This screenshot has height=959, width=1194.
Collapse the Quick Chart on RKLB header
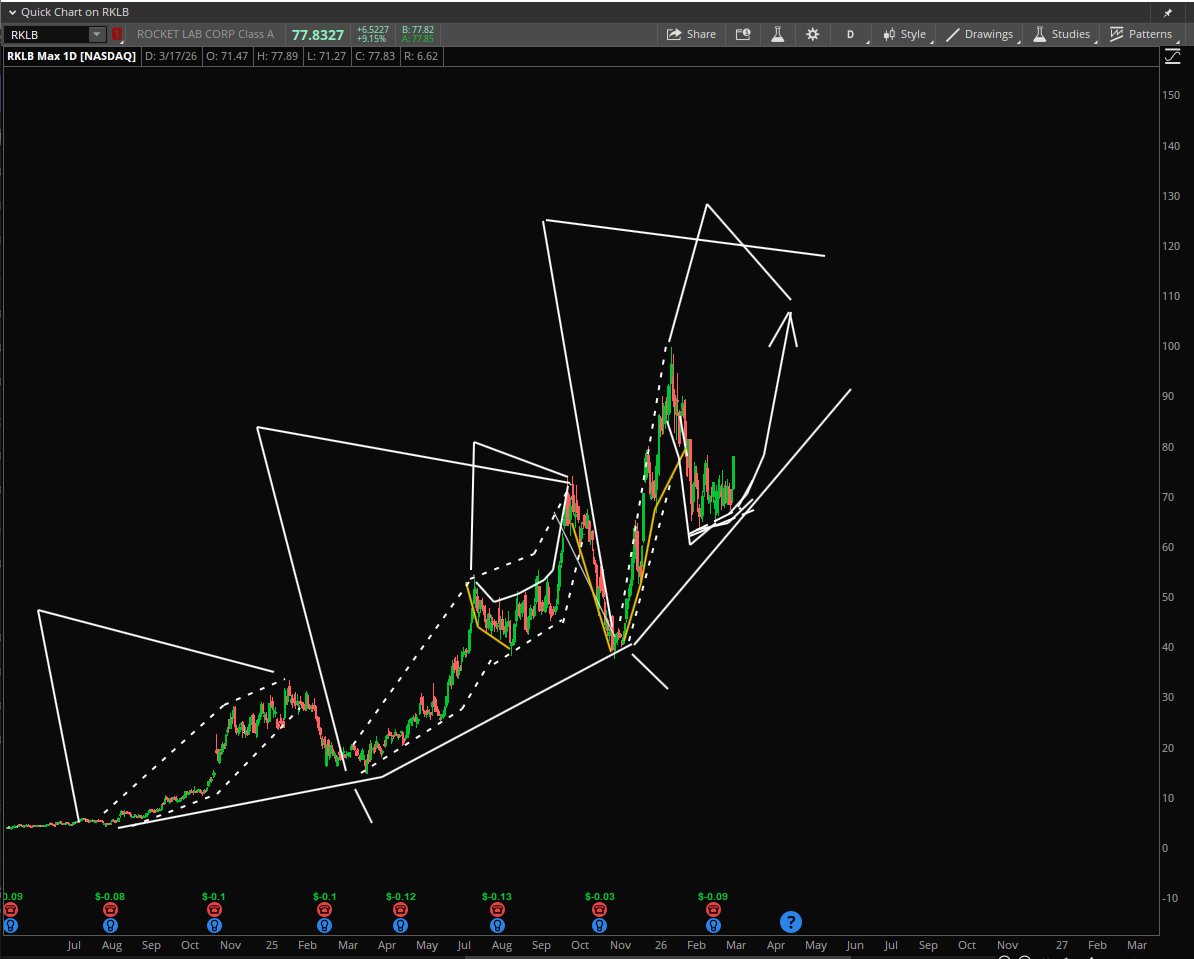[12, 11]
